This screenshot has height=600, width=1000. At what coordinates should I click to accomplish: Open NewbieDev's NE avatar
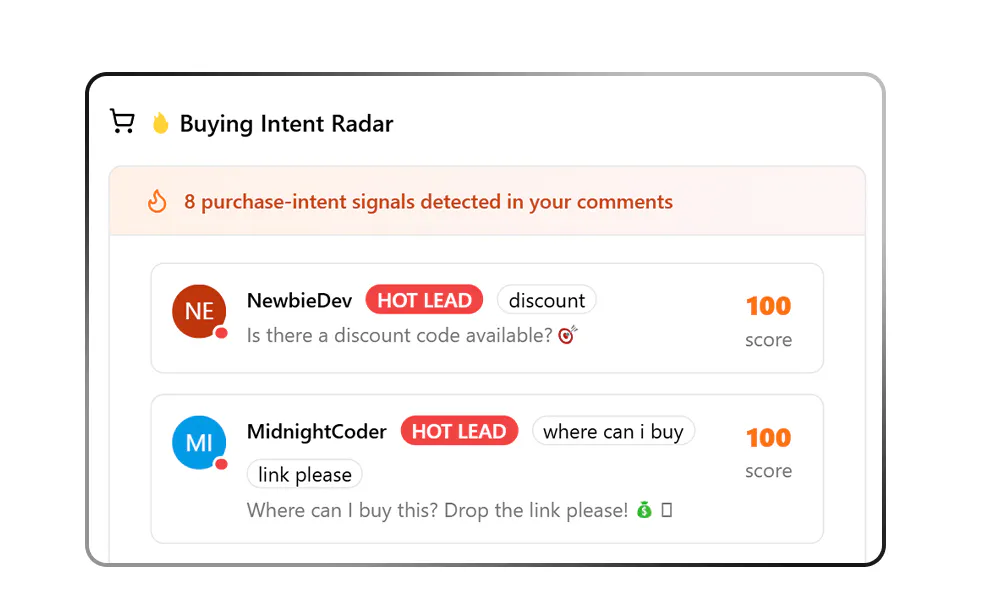[199, 311]
